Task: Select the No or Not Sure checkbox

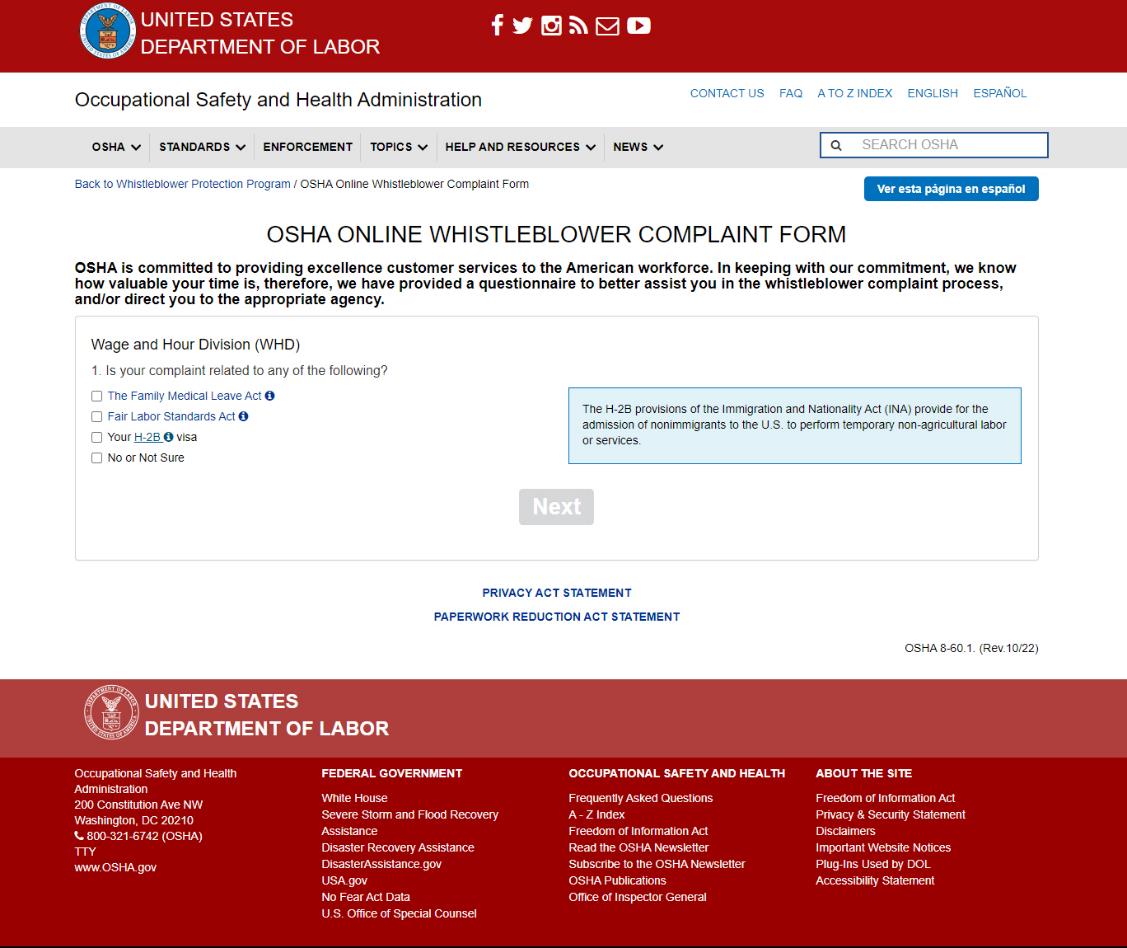Action: click(96, 458)
